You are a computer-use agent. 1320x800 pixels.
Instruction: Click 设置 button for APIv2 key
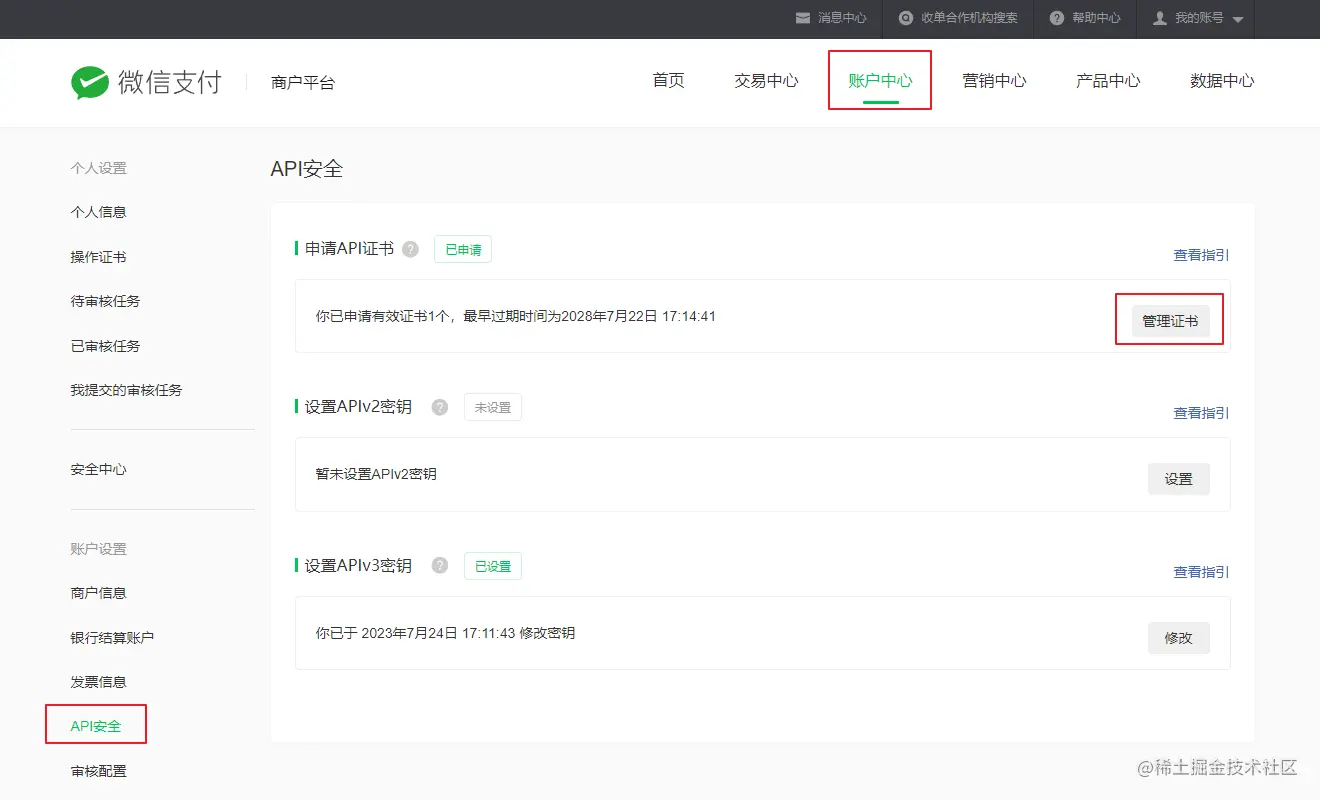[x=1179, y=479]
